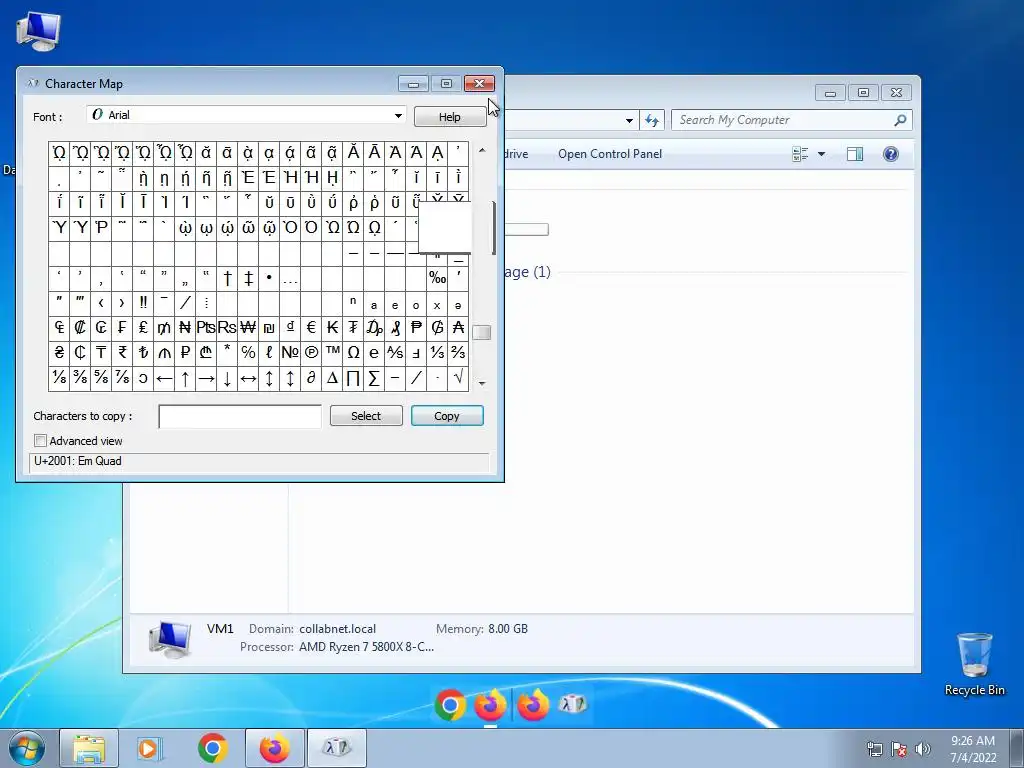Select the rightwards arrow → character
Viewport: 1024px width, 768px height.
click(x=206, y=377)
